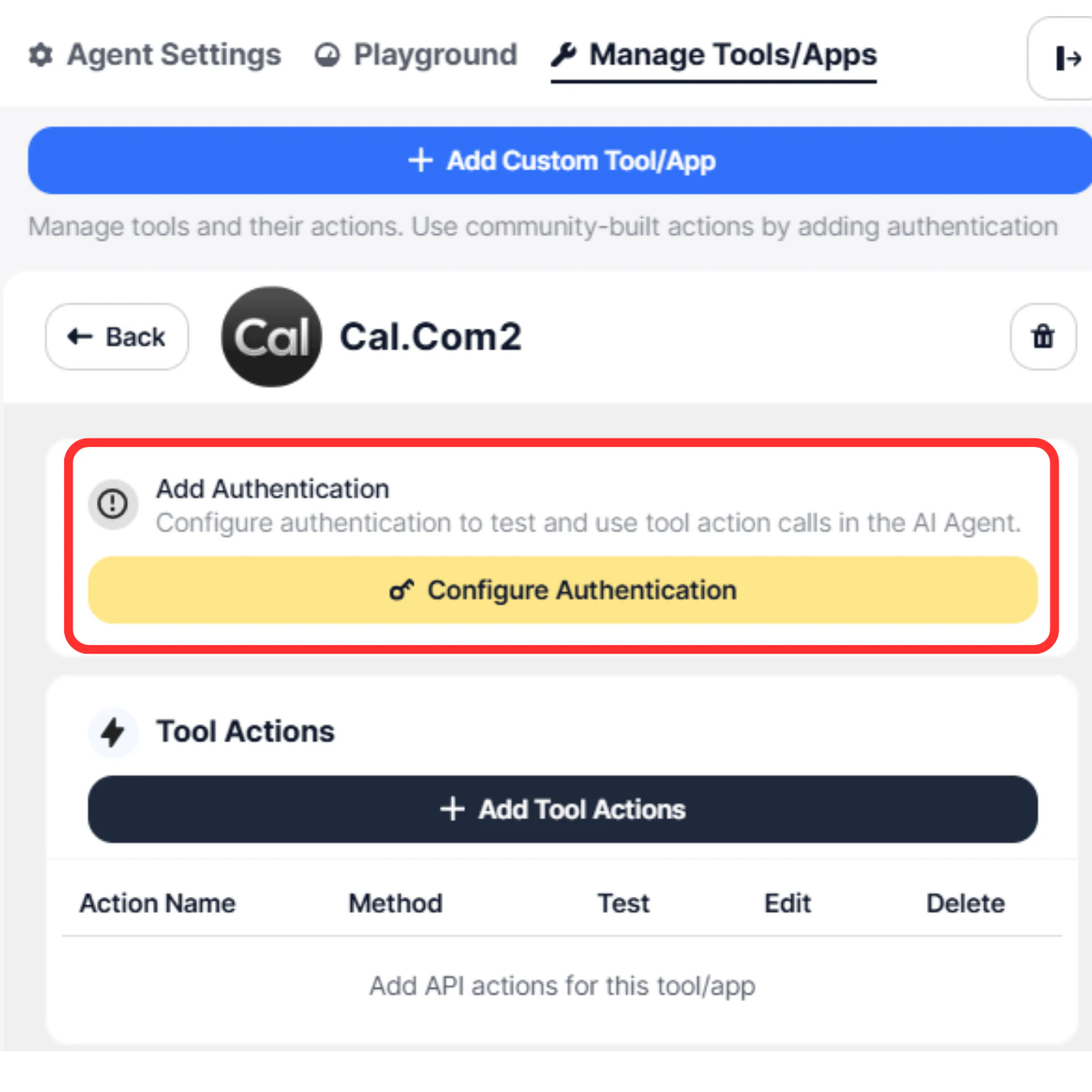Click the trash icon to delete Cal.Com2
The width and height of the screenshot is (1092, 1092).
pos(1042,336)
